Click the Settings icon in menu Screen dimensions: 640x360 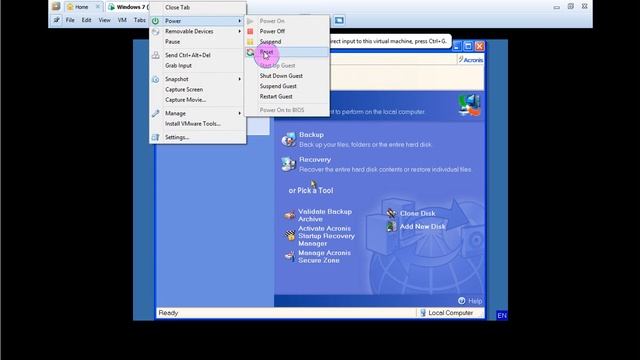pos(156,138)
